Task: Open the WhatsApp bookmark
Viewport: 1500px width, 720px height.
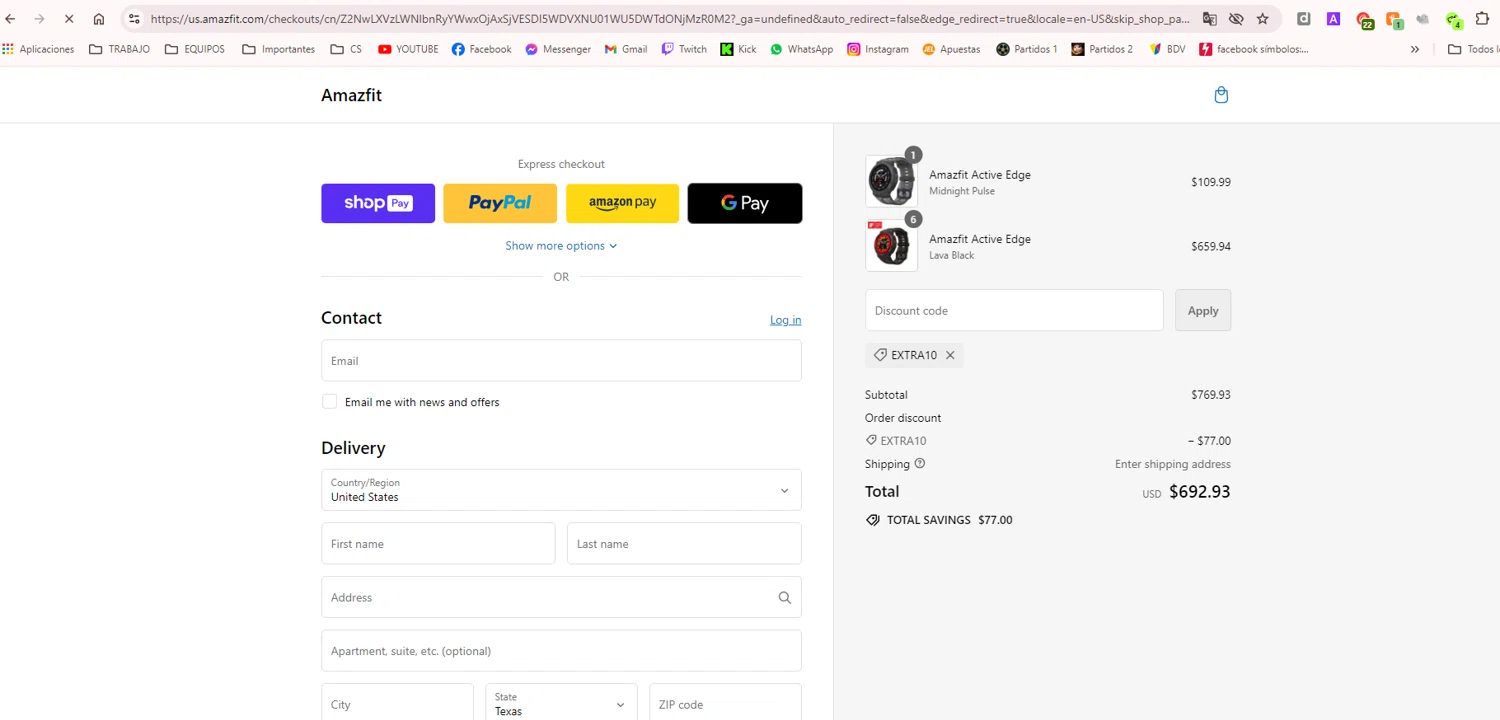Action: [801, 49]
